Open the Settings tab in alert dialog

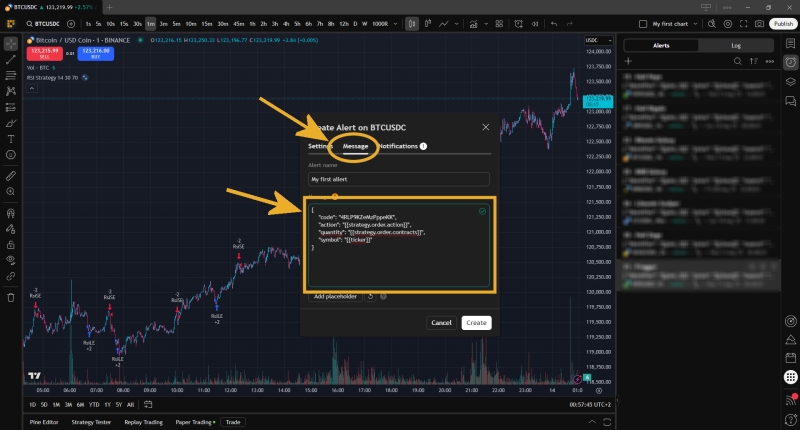click(319, 146)
